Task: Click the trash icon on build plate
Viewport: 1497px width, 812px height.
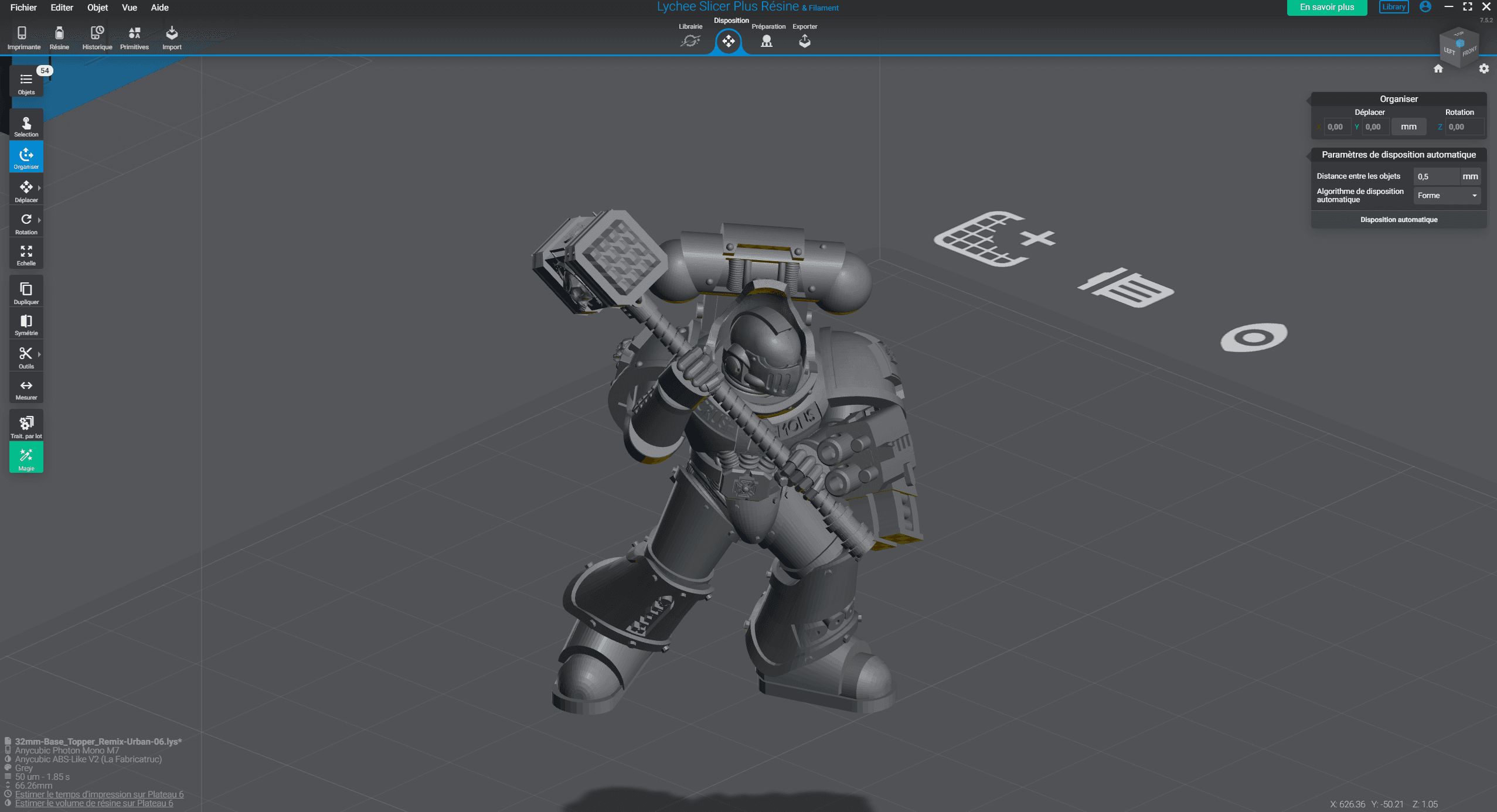Action: pos(1126,288)
